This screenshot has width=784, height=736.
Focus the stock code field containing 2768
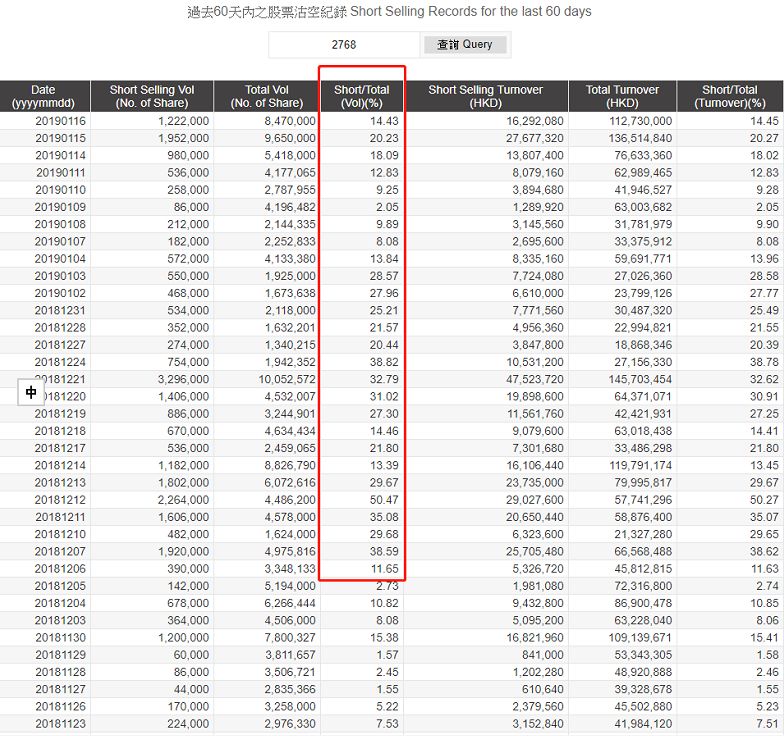(x=344, y=45)
